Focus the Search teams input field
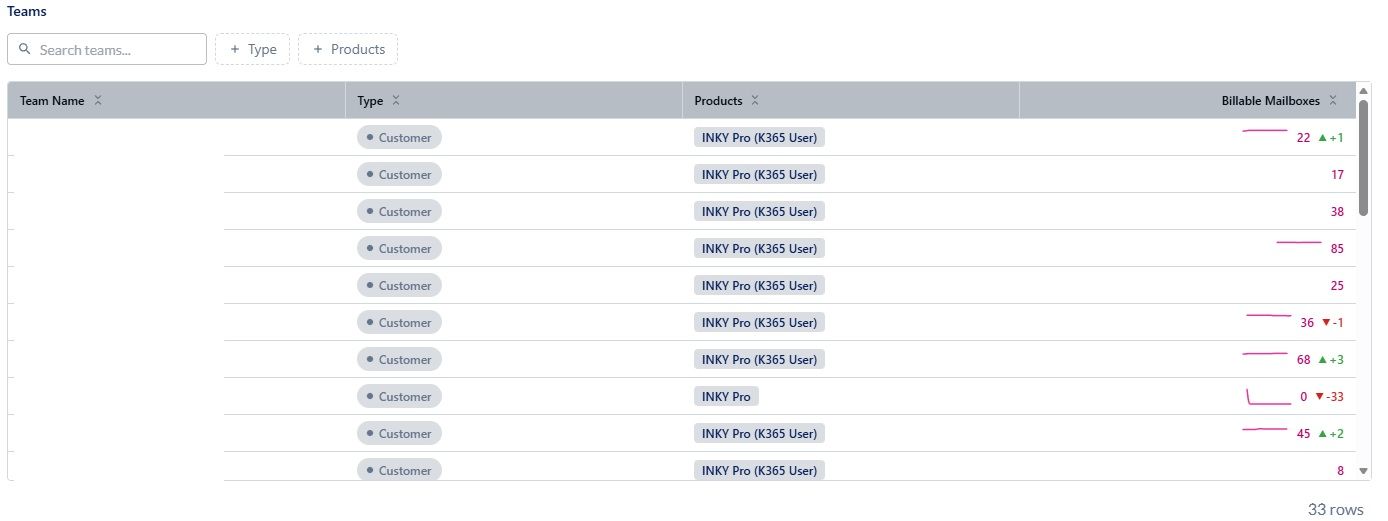This screenshot has width=1388, height=521. [x=107, y=49]
